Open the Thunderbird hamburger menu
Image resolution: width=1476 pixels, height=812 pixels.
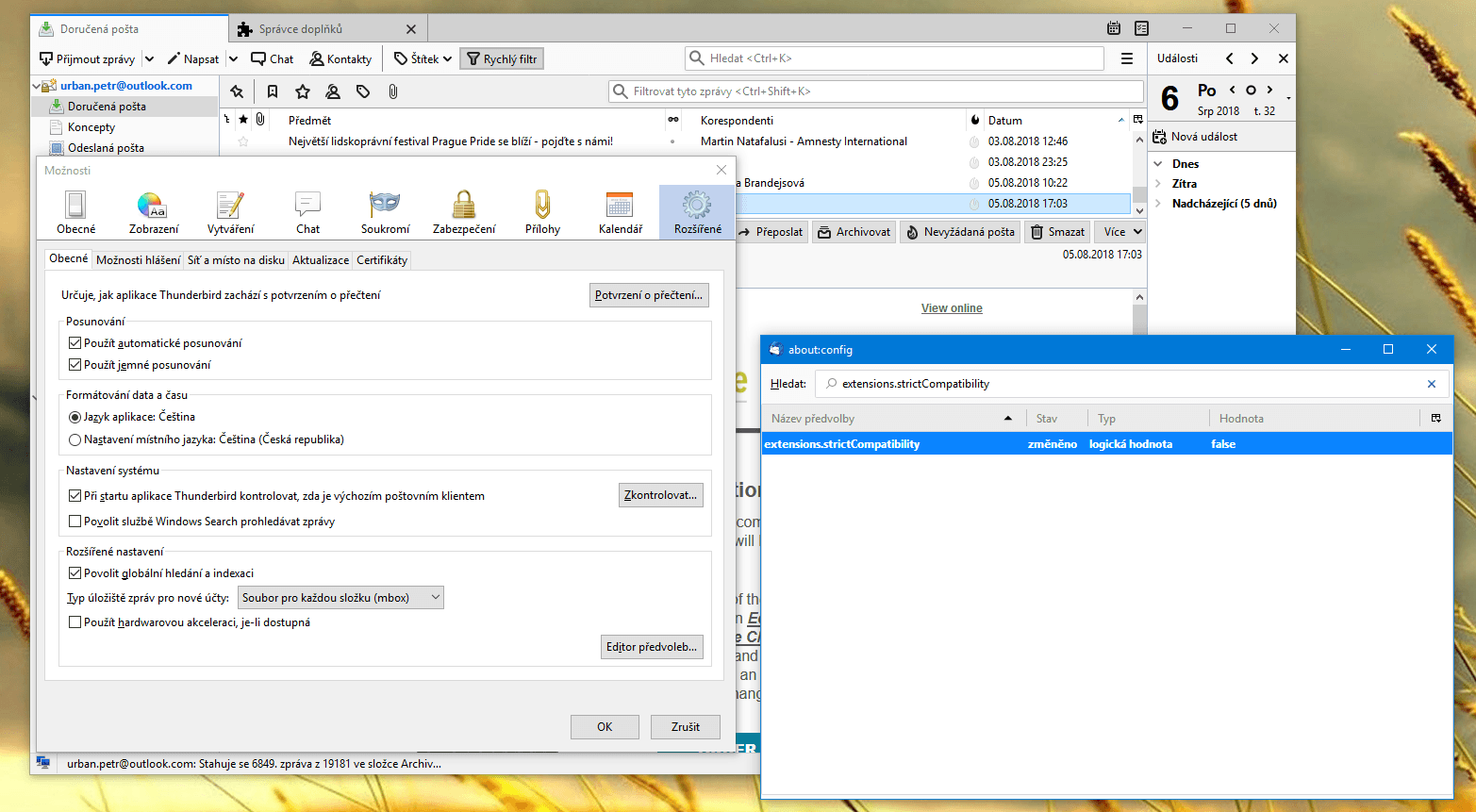pyautogui.click(x=1127, y=58)
